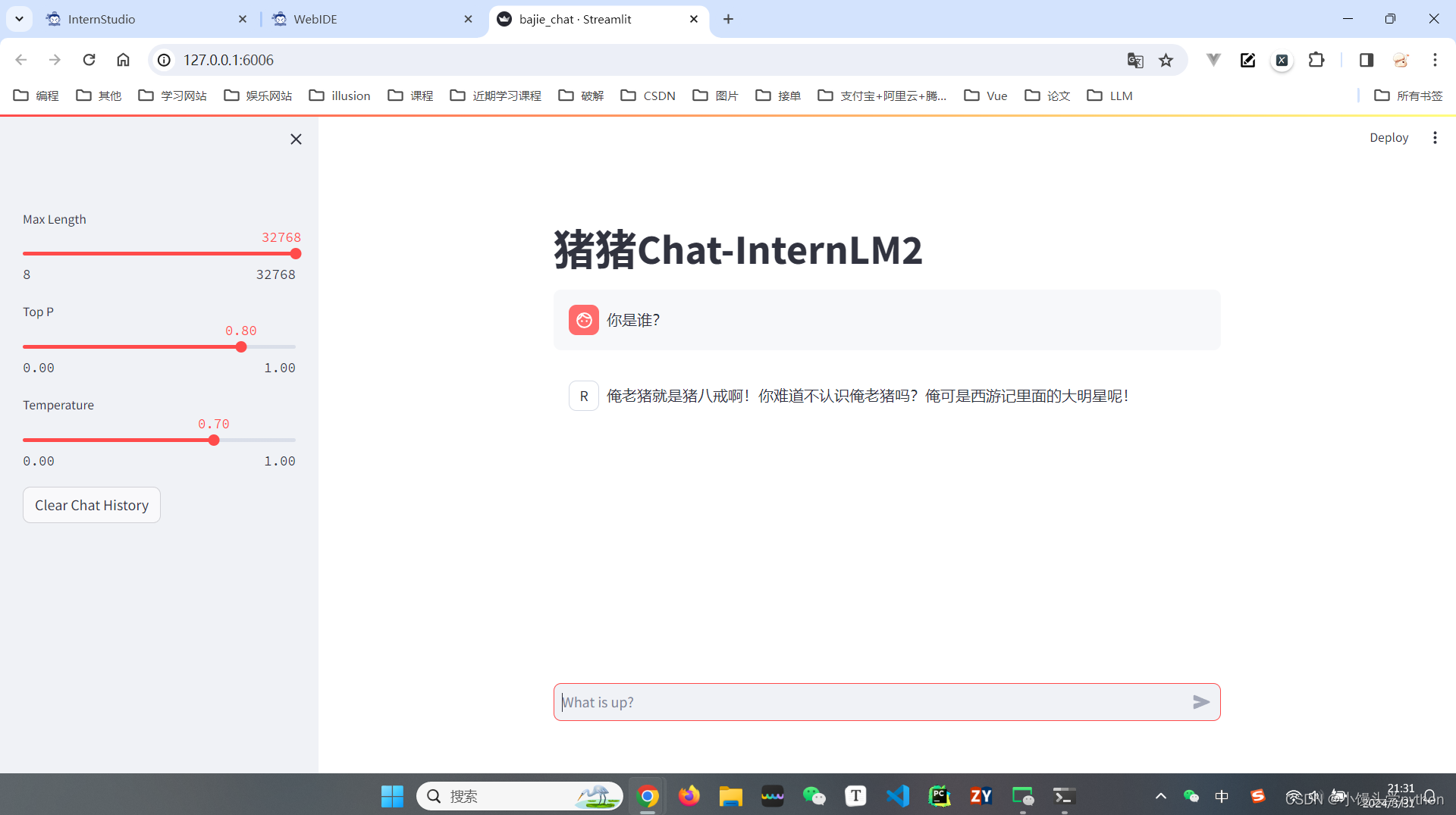
Task: Click the Top P slider handle
Action: 241,347
